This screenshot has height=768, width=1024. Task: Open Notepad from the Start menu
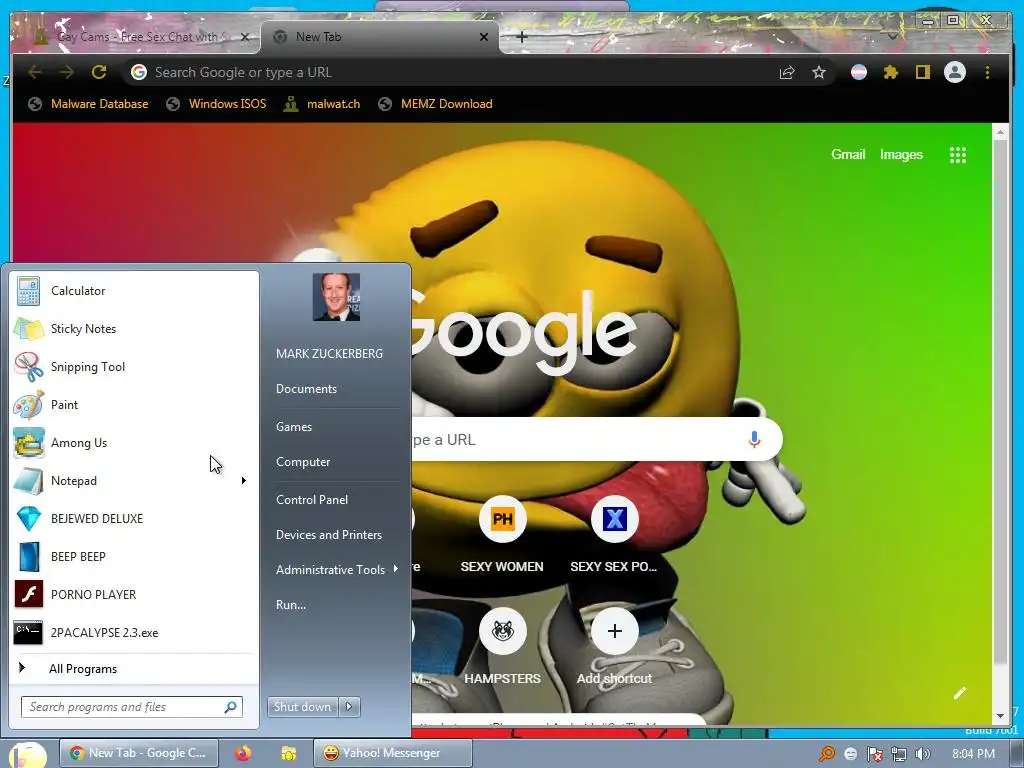pyautogui.click(x=134, y=481)
